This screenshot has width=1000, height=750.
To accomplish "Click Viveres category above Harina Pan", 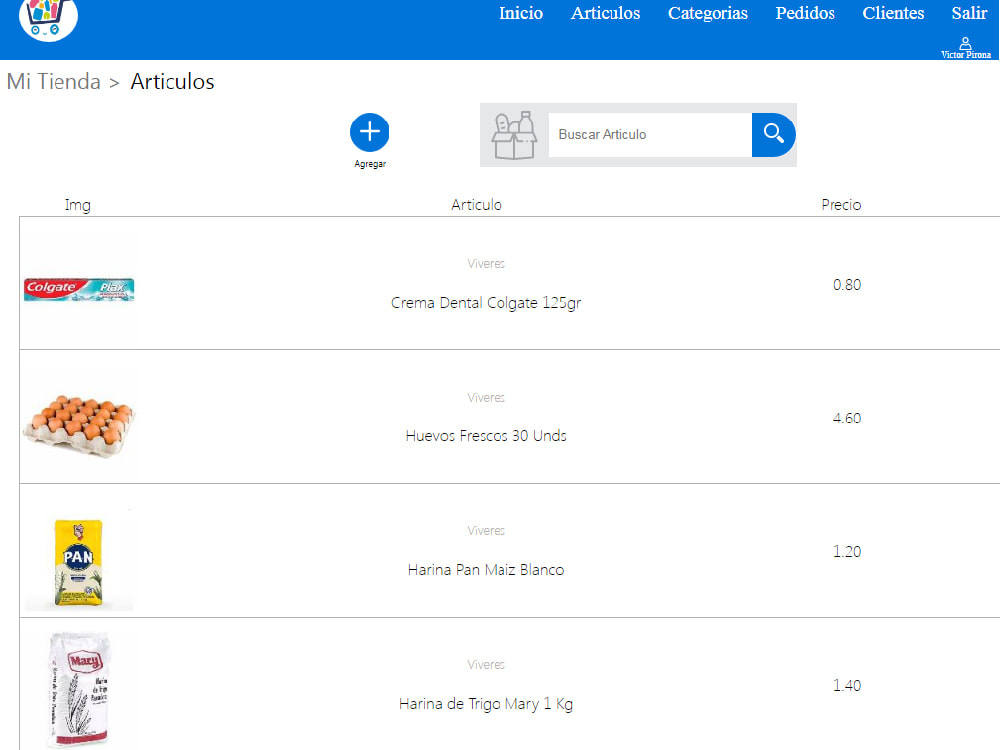I will [x=486, y=531].
